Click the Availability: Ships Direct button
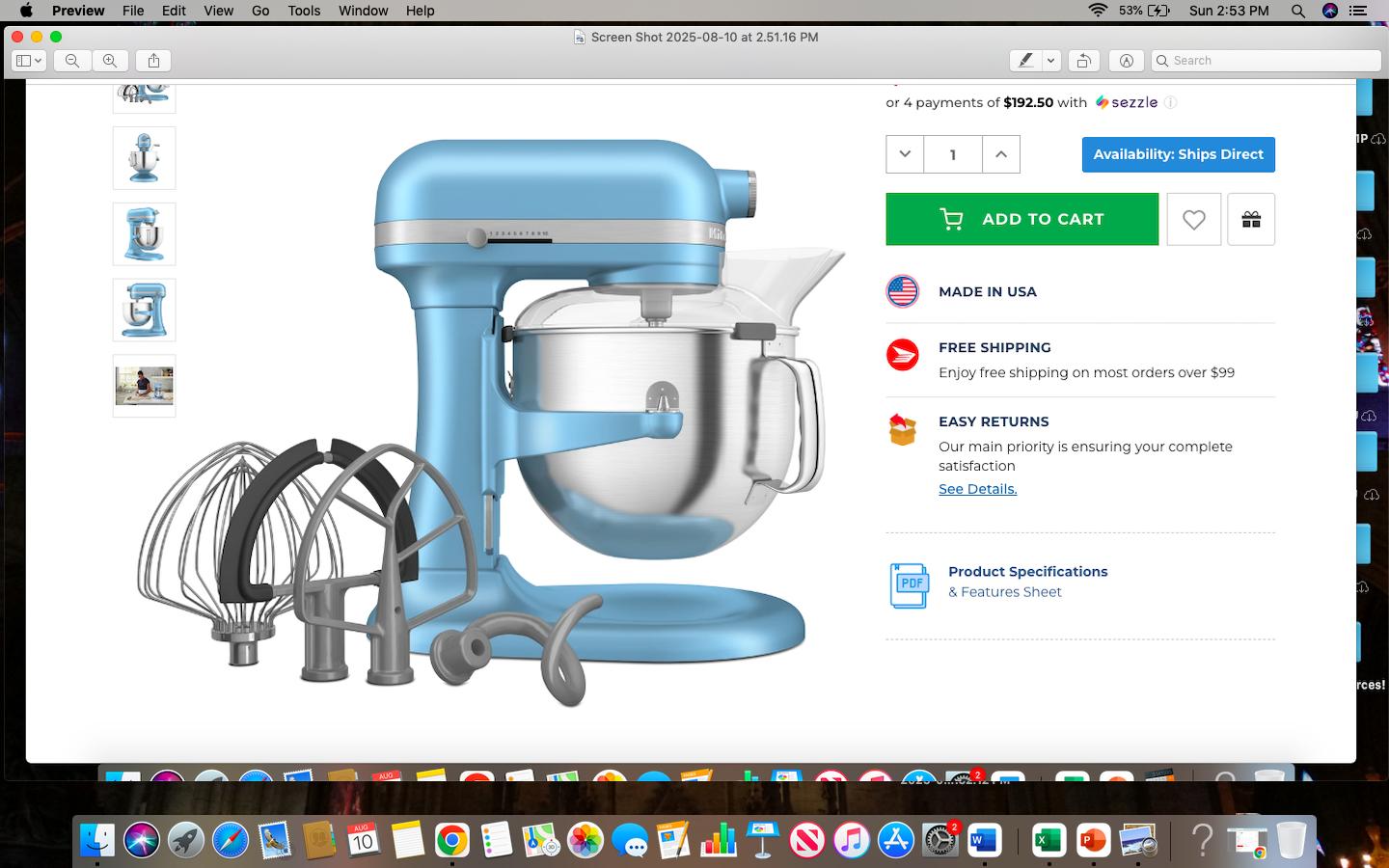 tap(1179, 154)
